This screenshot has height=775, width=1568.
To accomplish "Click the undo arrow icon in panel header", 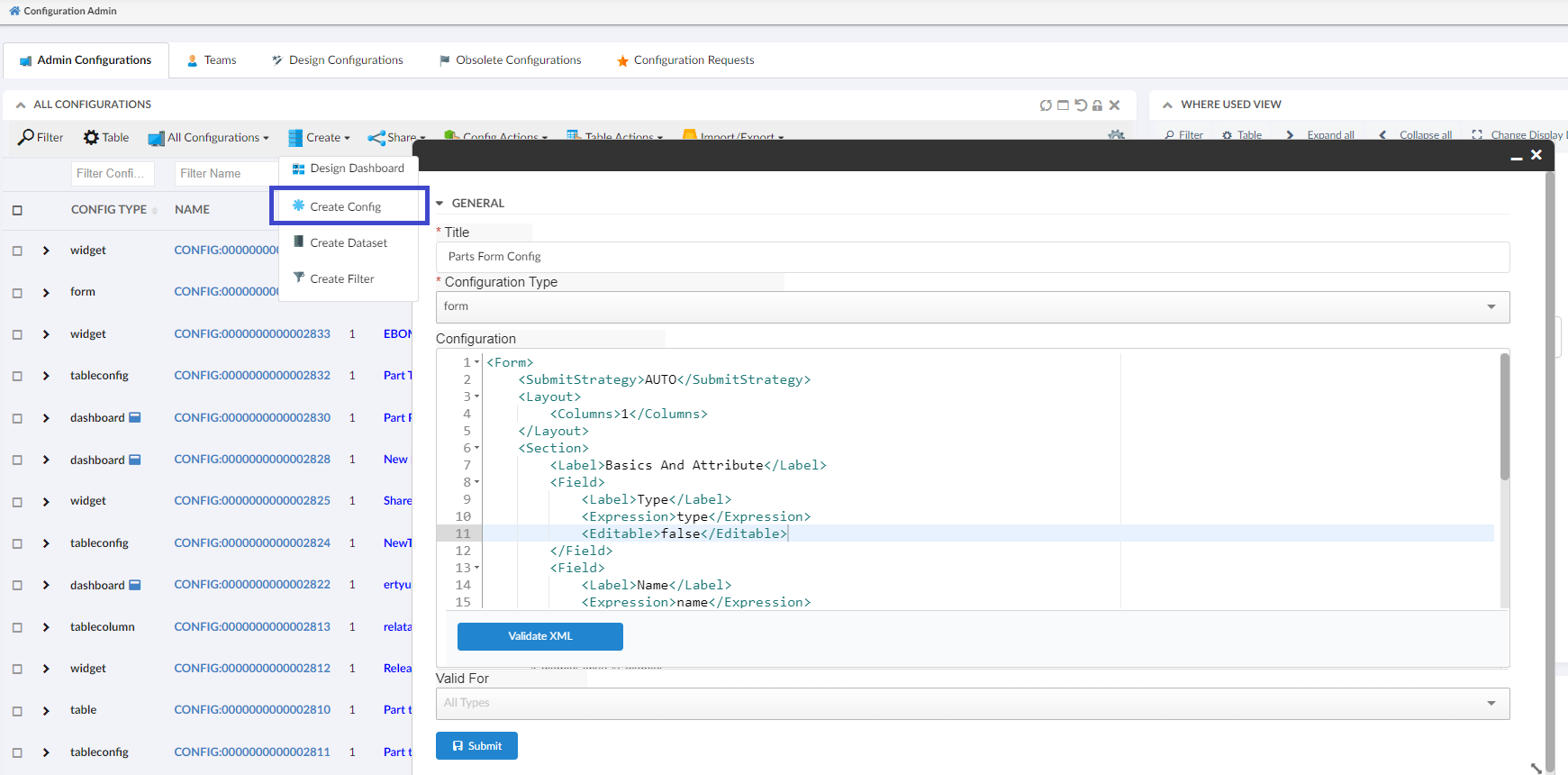I will [x=1081, y=105].
